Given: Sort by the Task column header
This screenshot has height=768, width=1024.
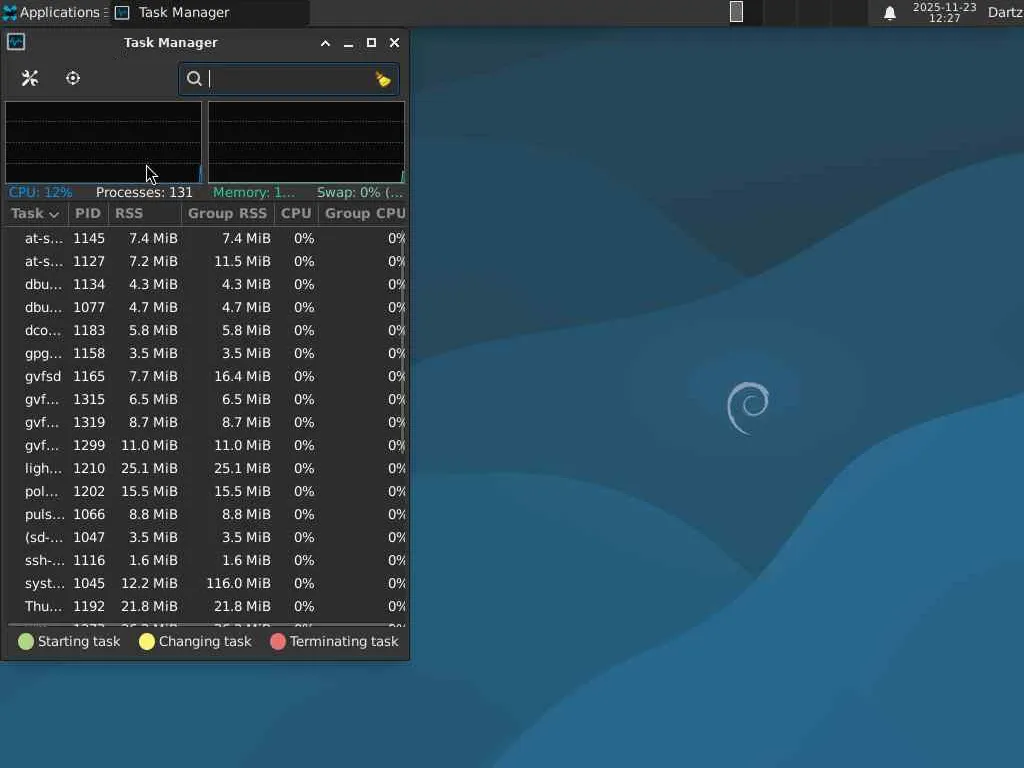Looking at the screenshot, I should [x=35, y=214].
